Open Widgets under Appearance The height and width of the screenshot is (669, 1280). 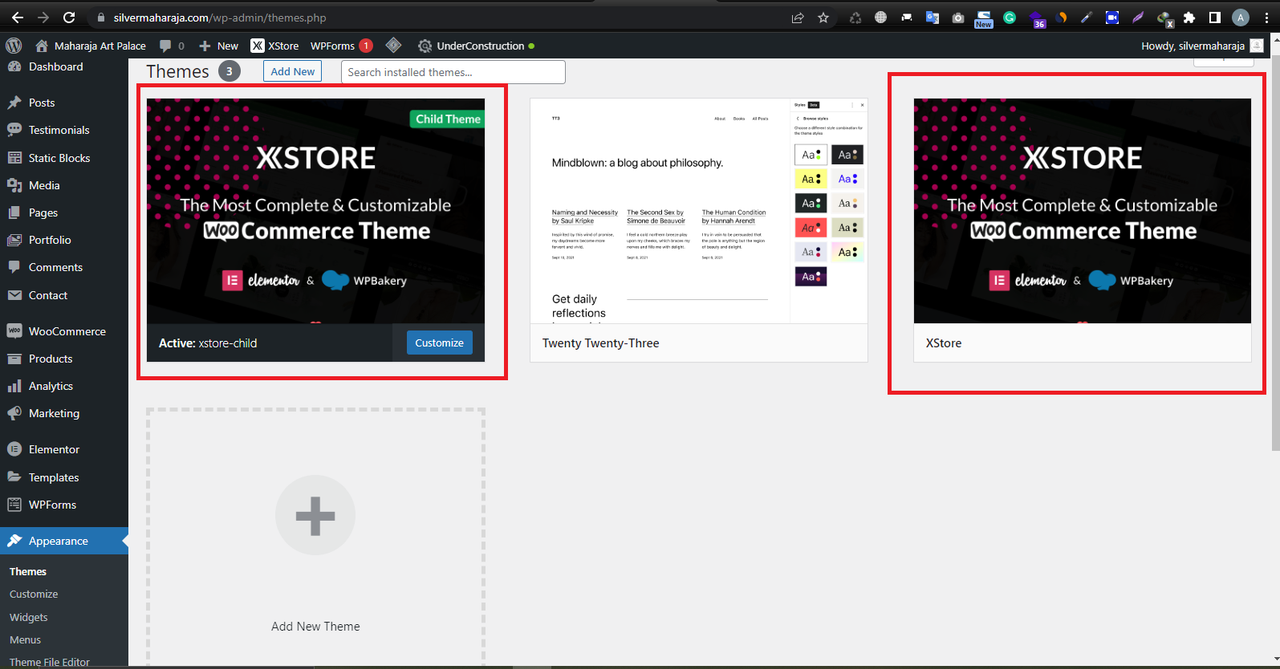[x=28, y=617]
